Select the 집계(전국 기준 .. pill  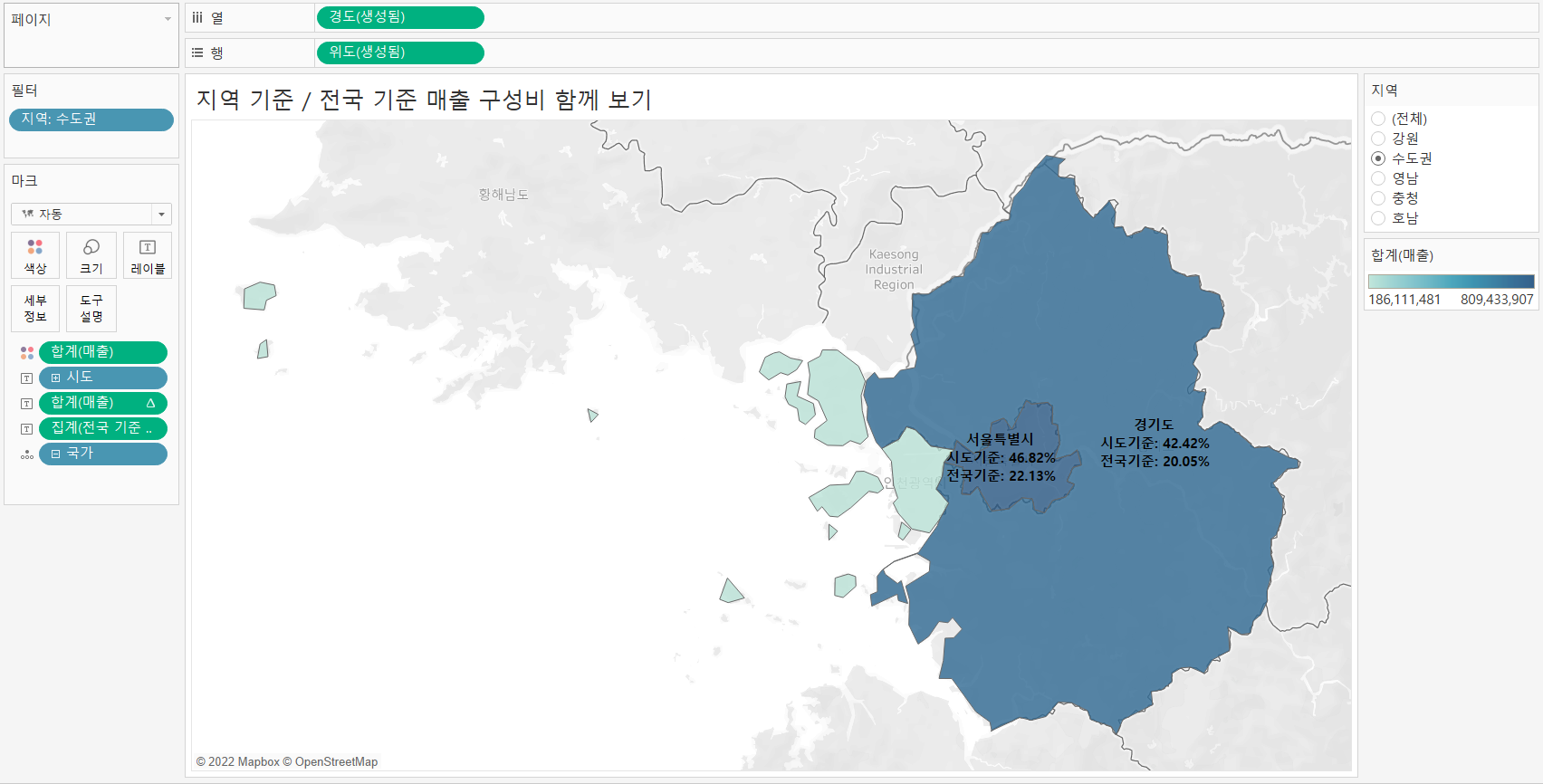tap(103, 428)
